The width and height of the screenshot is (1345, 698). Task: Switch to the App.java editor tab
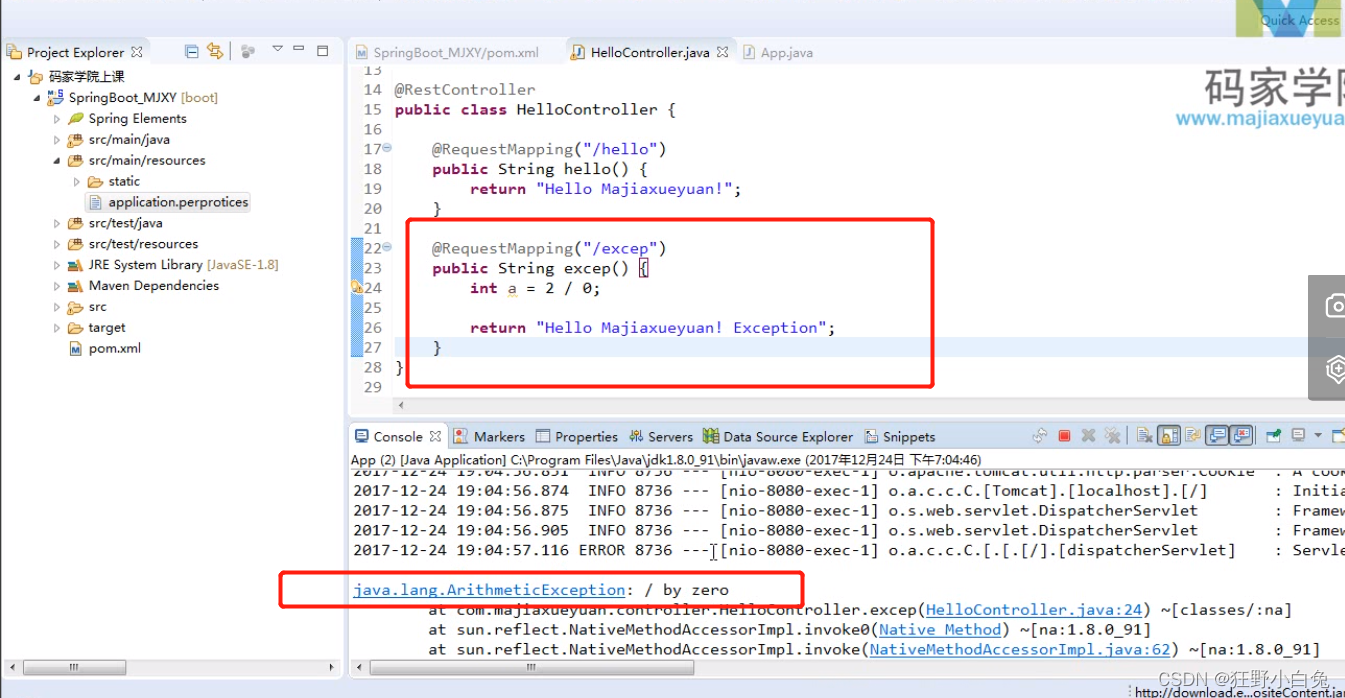click(778, 52)
